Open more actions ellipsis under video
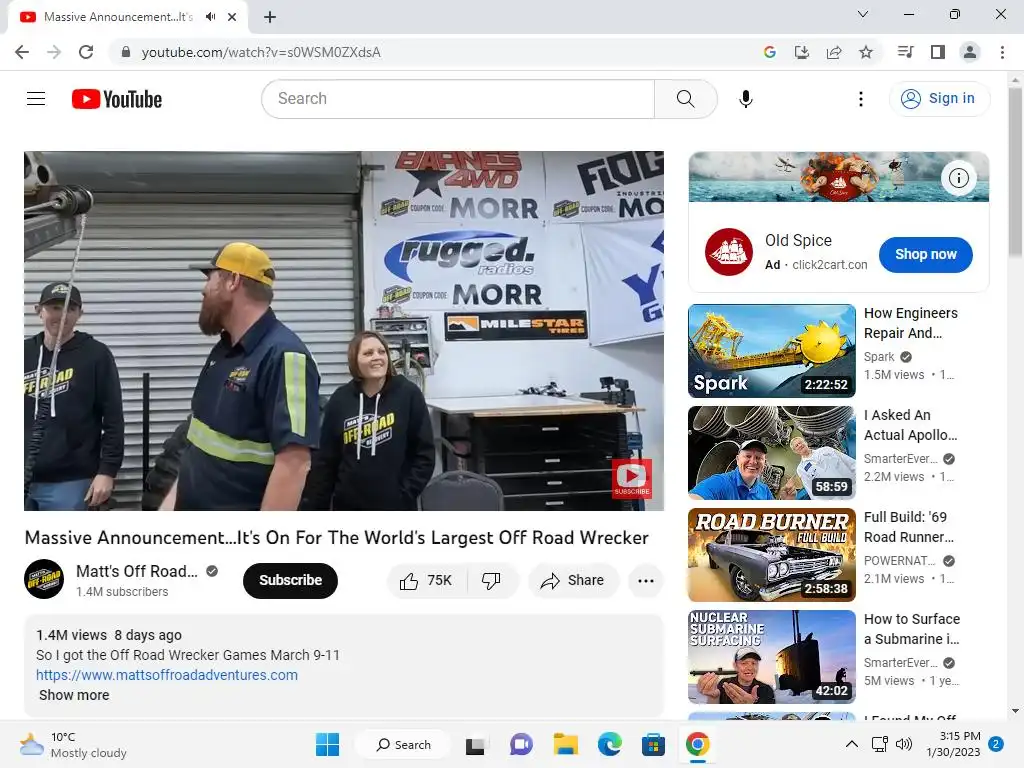This screenshot has width=1024, height=768. point(645,580)
